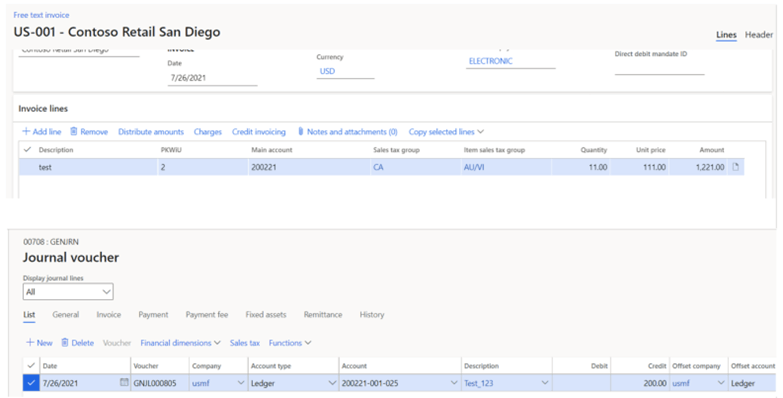This screenshot has width=783, height=398.
Task: Expand the Financial dimensions menu
Action: pos(217,343)
